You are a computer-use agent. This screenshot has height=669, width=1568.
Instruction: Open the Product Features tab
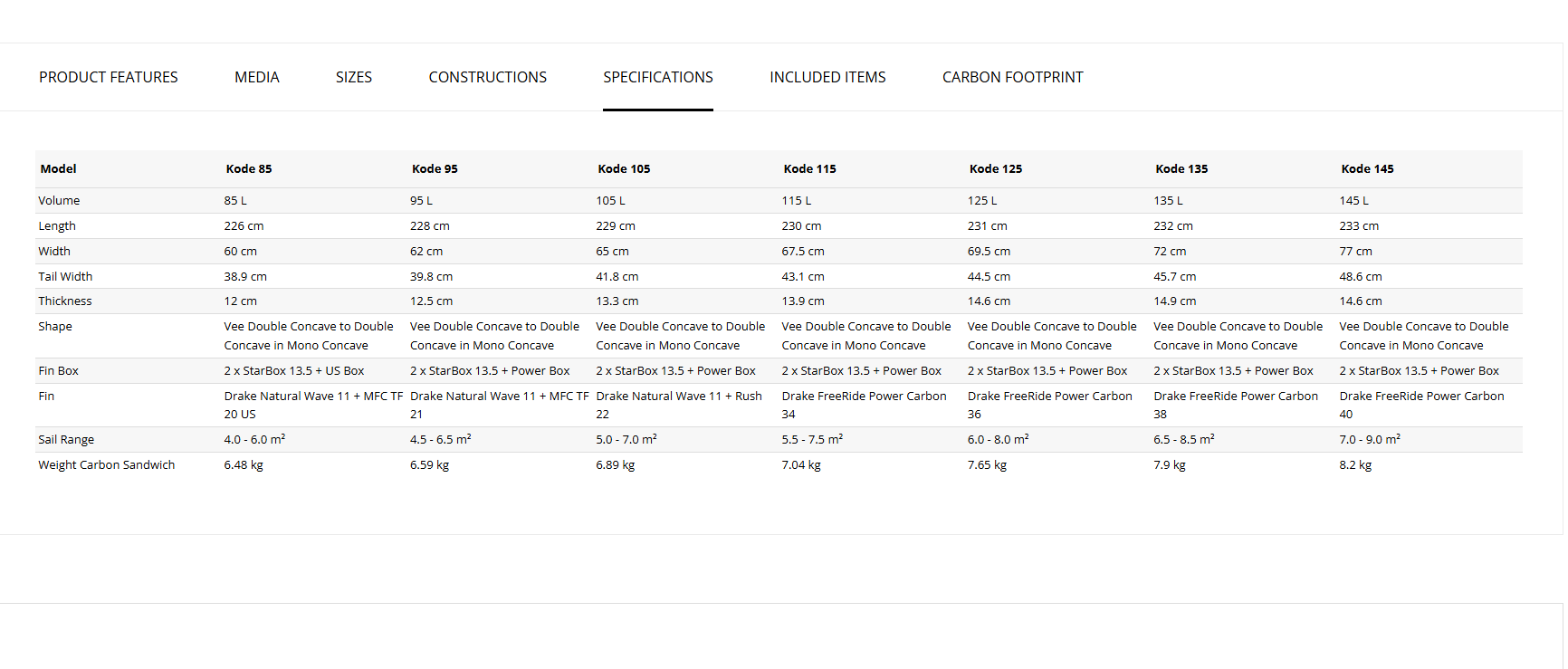109,77
